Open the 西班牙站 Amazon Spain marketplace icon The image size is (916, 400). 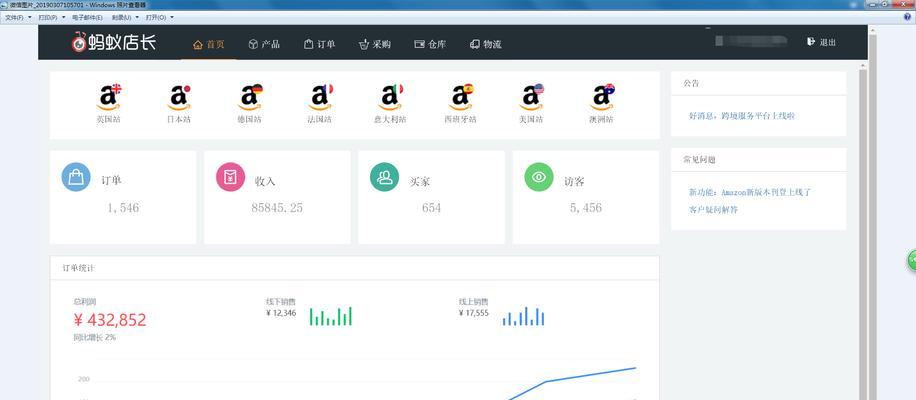[460, 97]
